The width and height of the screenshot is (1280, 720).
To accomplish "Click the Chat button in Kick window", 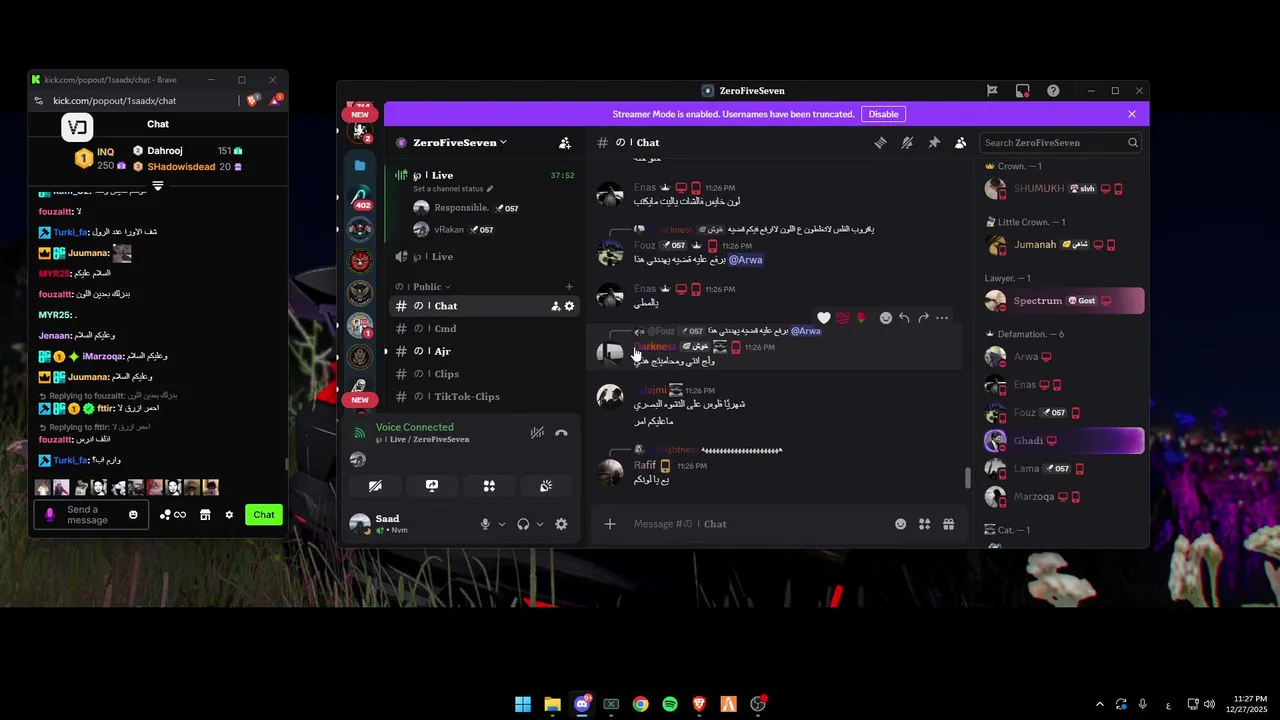I will tap(264, 515).
